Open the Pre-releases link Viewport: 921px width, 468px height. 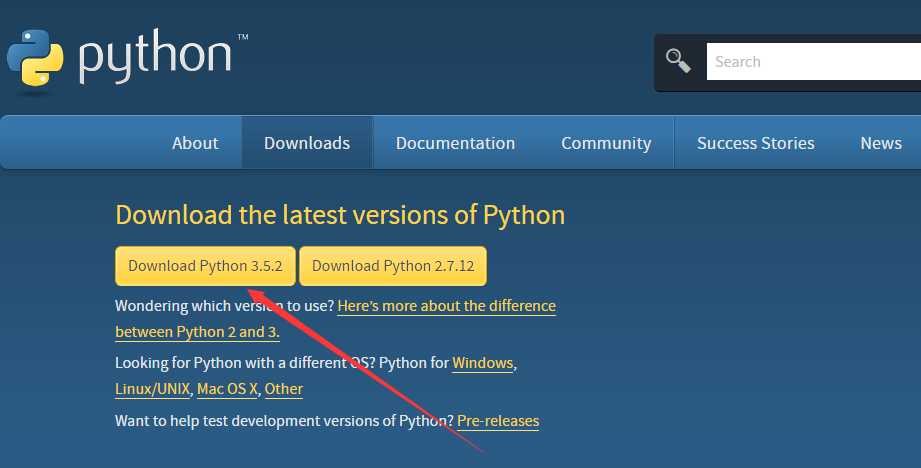pos(498,421)
